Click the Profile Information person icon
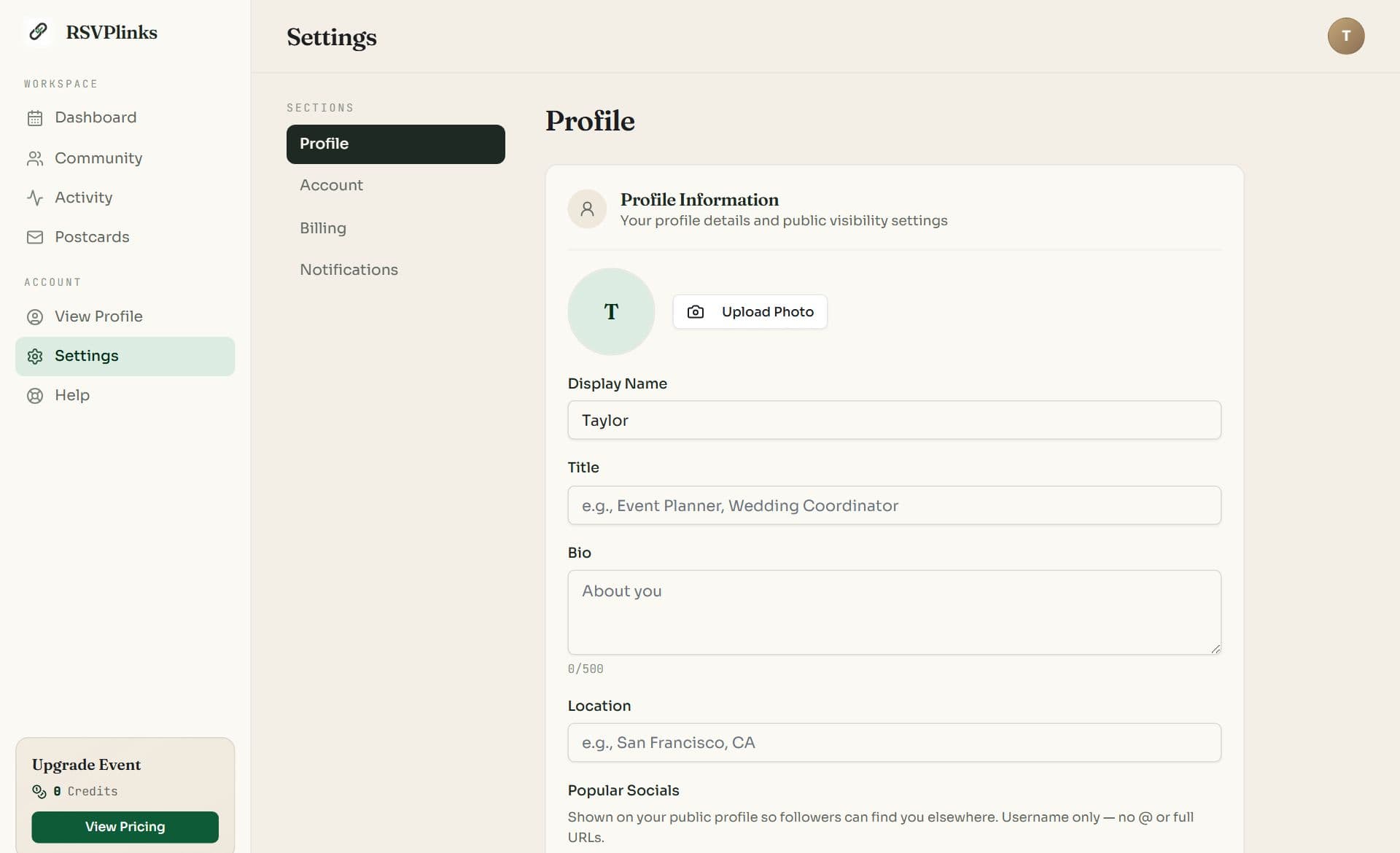Viewport: 1400px width, 853px height. [587, 209]
